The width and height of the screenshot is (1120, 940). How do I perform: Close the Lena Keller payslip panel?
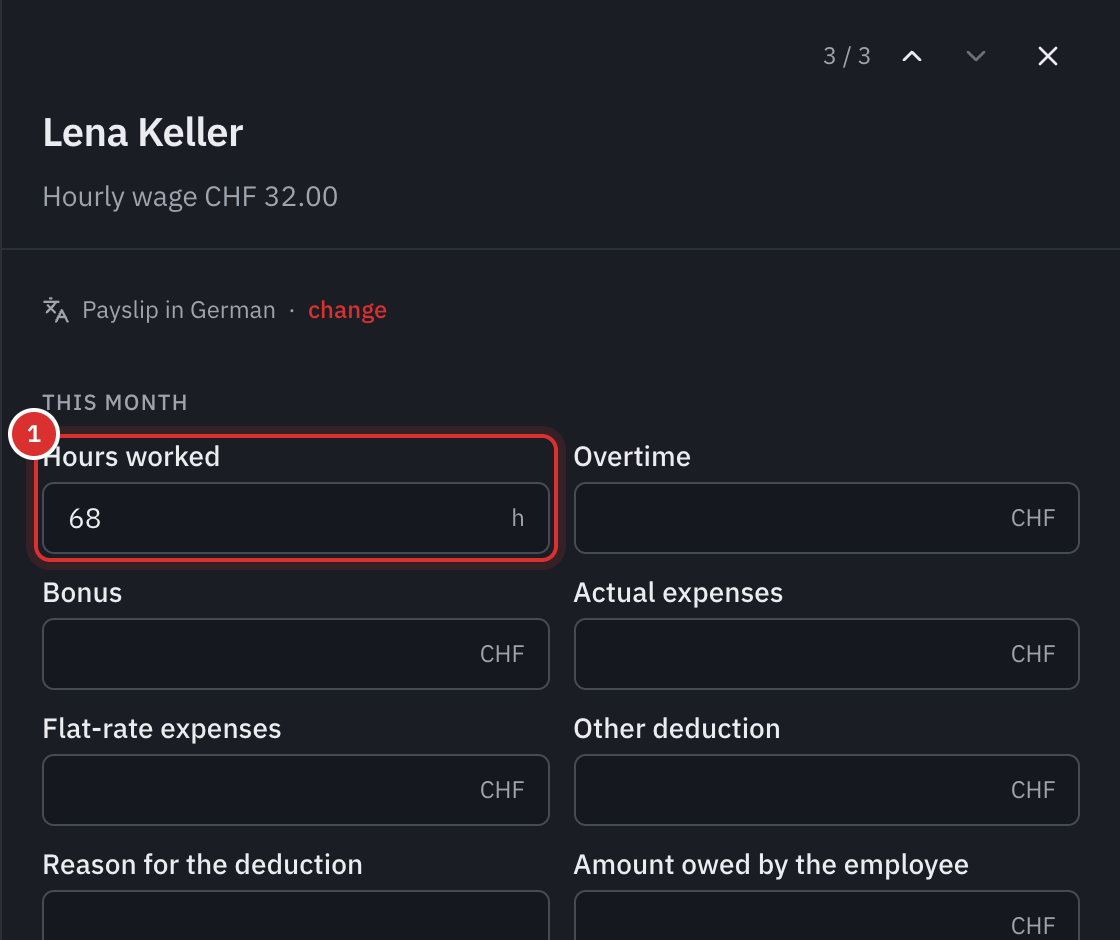pyautogui.click(x=1047, y=56)
